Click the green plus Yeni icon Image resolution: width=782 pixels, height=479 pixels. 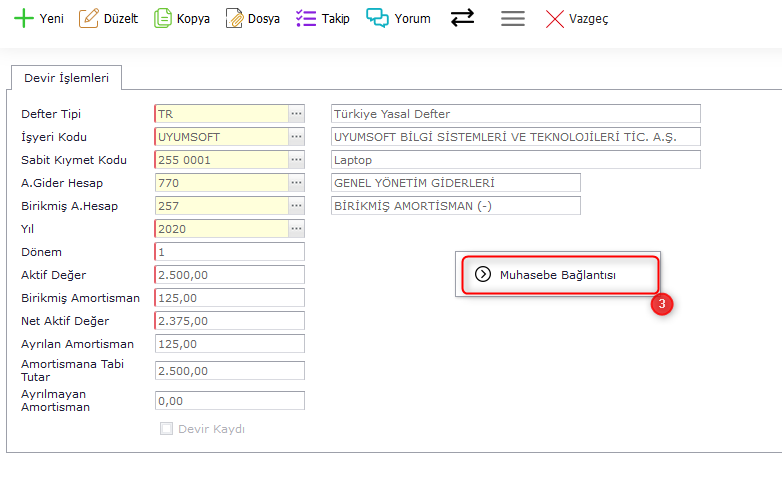tap(23, 18)
